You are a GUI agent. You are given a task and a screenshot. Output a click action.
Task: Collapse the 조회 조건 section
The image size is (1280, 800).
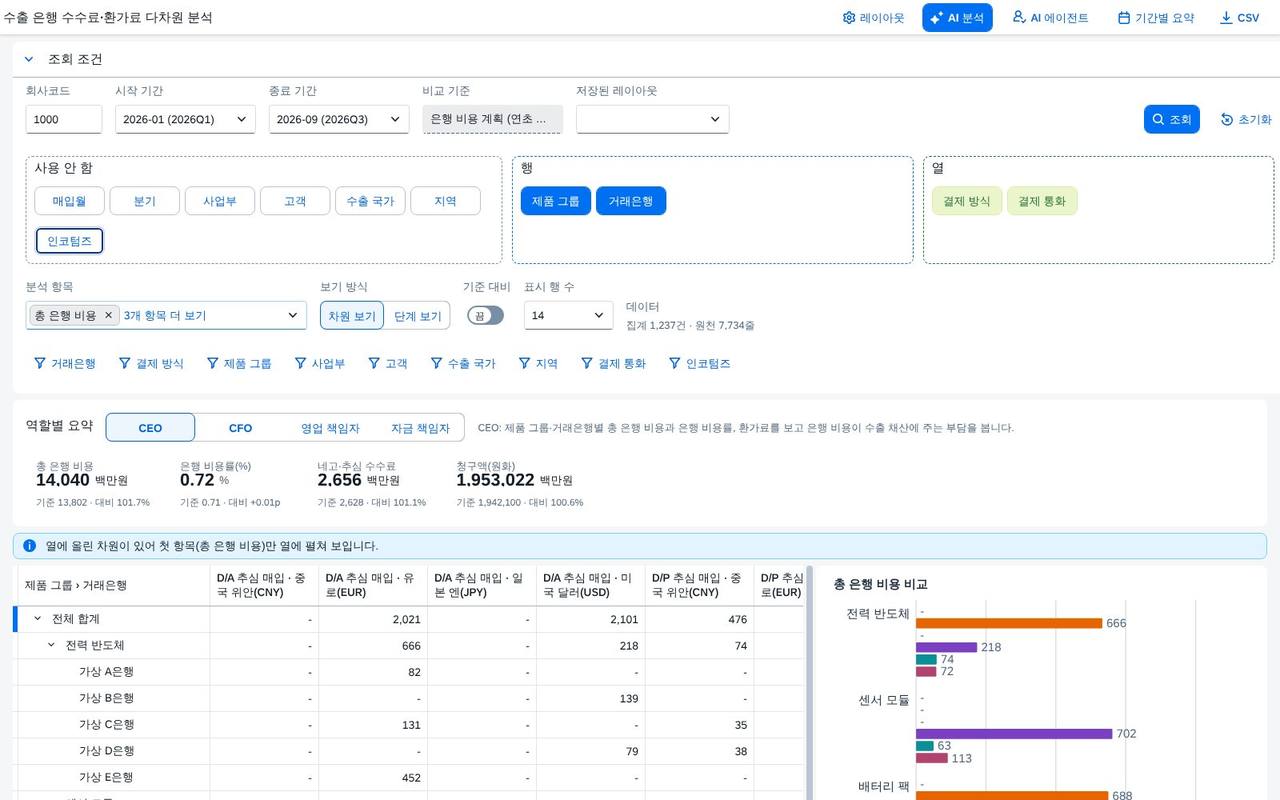(x=29, y=59)
